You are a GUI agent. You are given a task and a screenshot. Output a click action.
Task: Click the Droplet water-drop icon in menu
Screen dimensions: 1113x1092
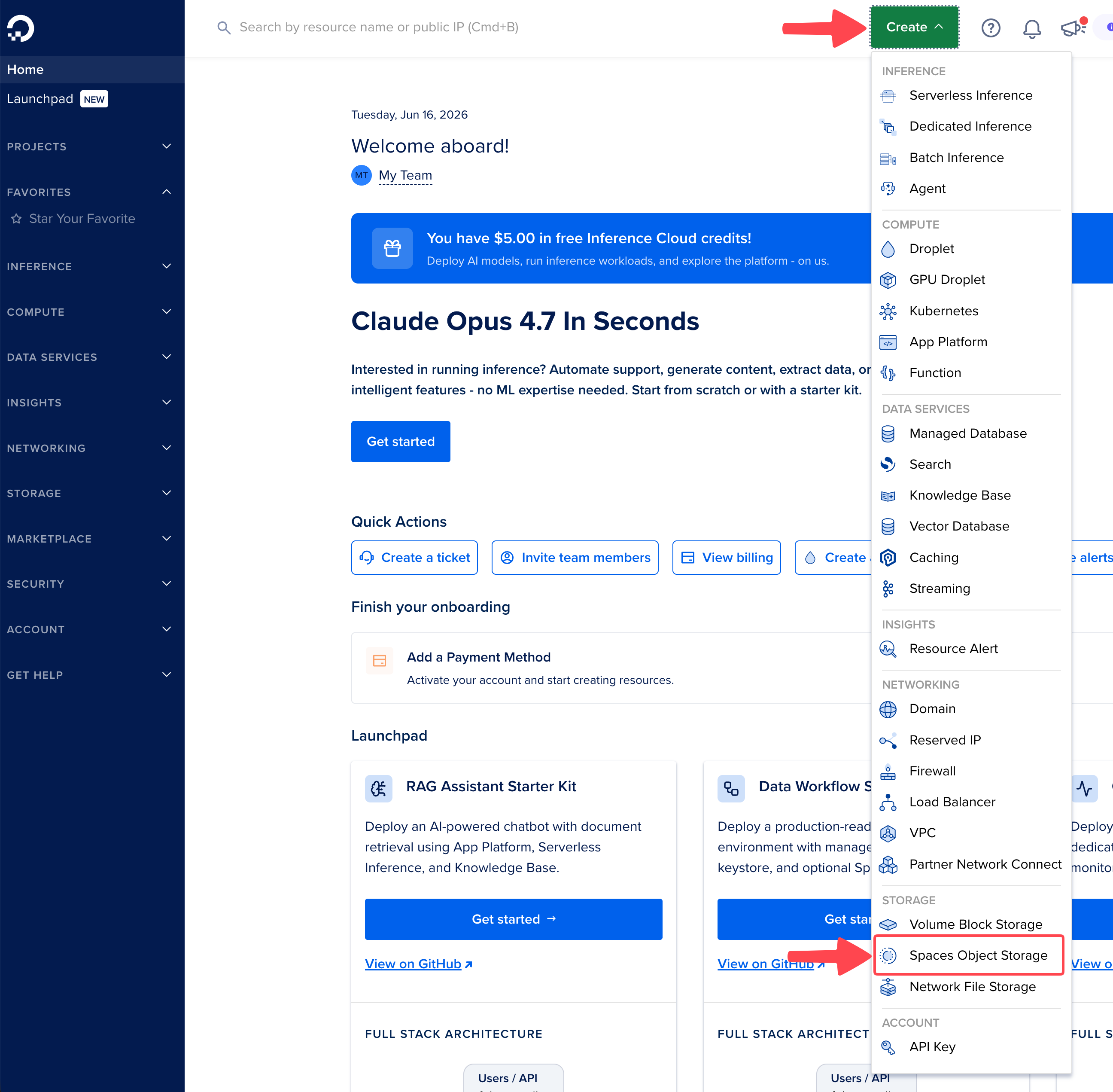[x=888, y=249]
